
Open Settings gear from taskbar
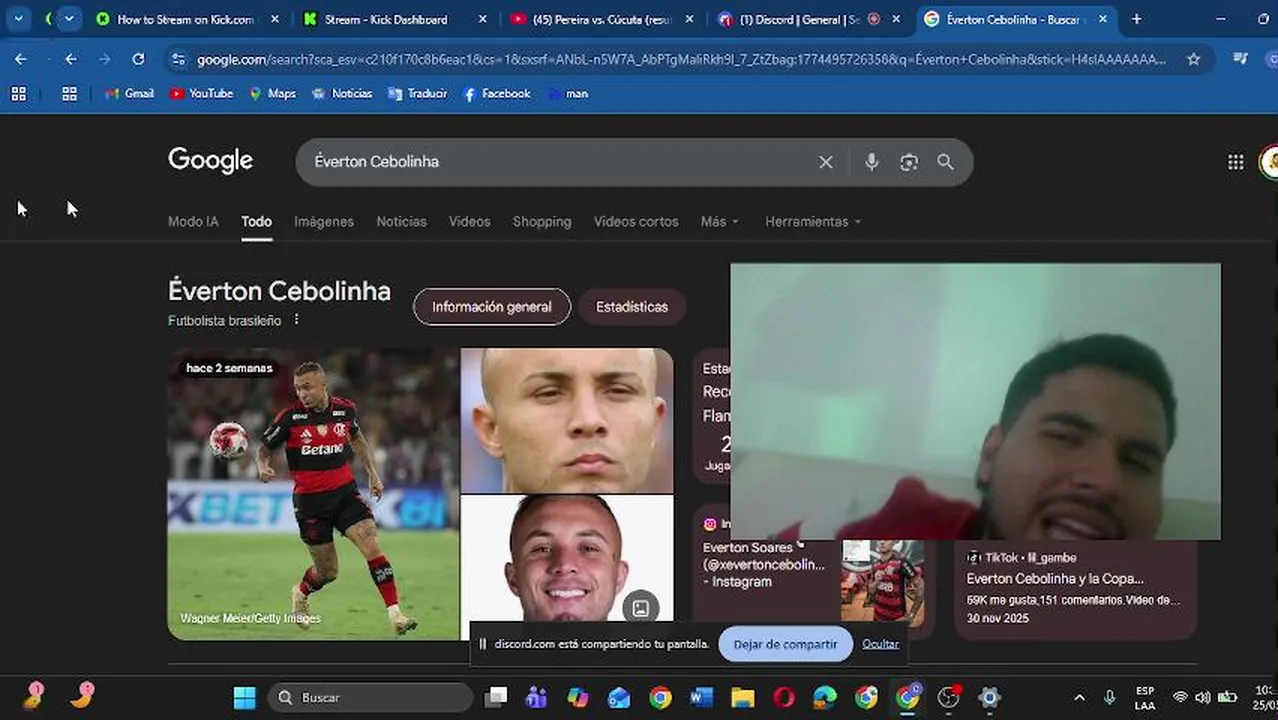(990, 697)
